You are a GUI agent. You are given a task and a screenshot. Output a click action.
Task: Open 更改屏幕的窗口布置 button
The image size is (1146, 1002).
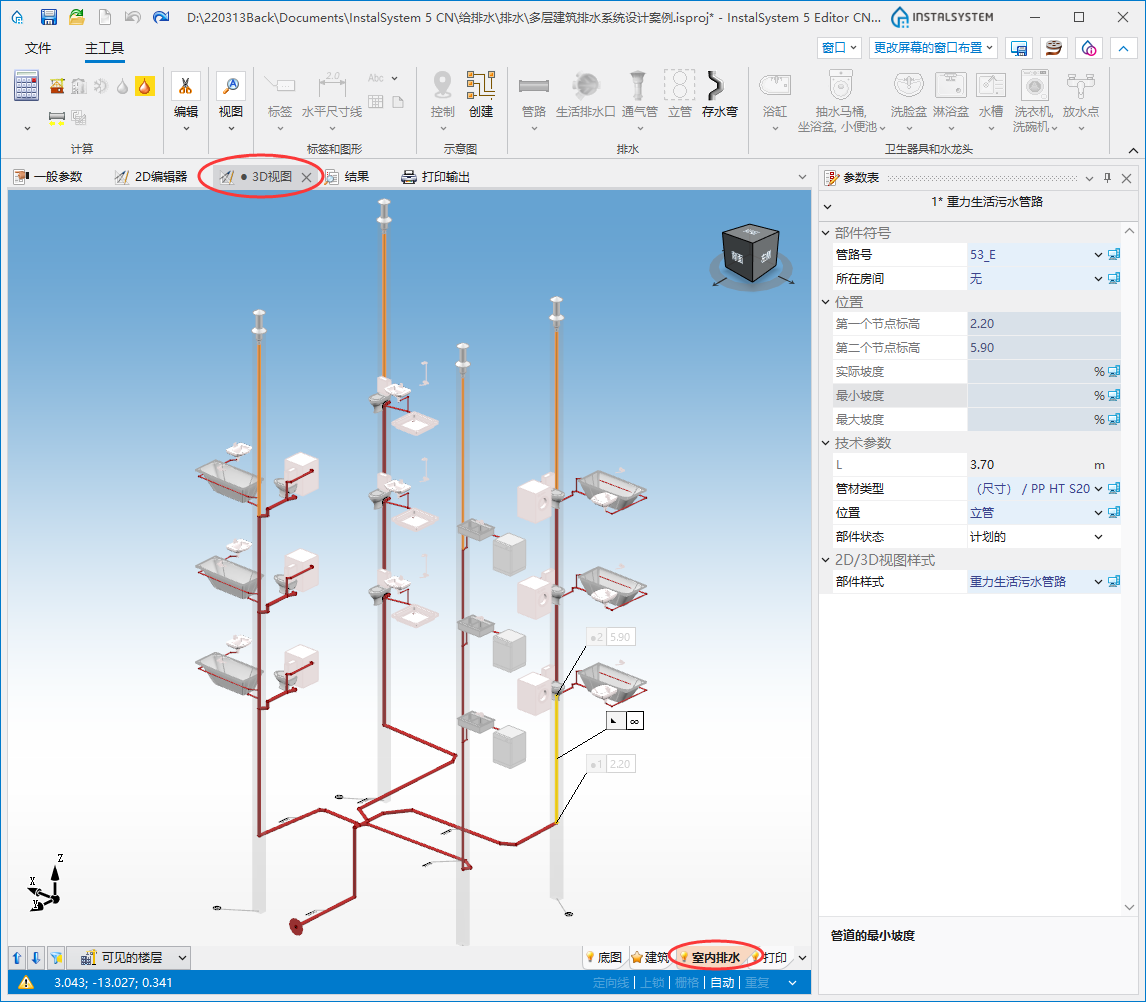point(934,48)
